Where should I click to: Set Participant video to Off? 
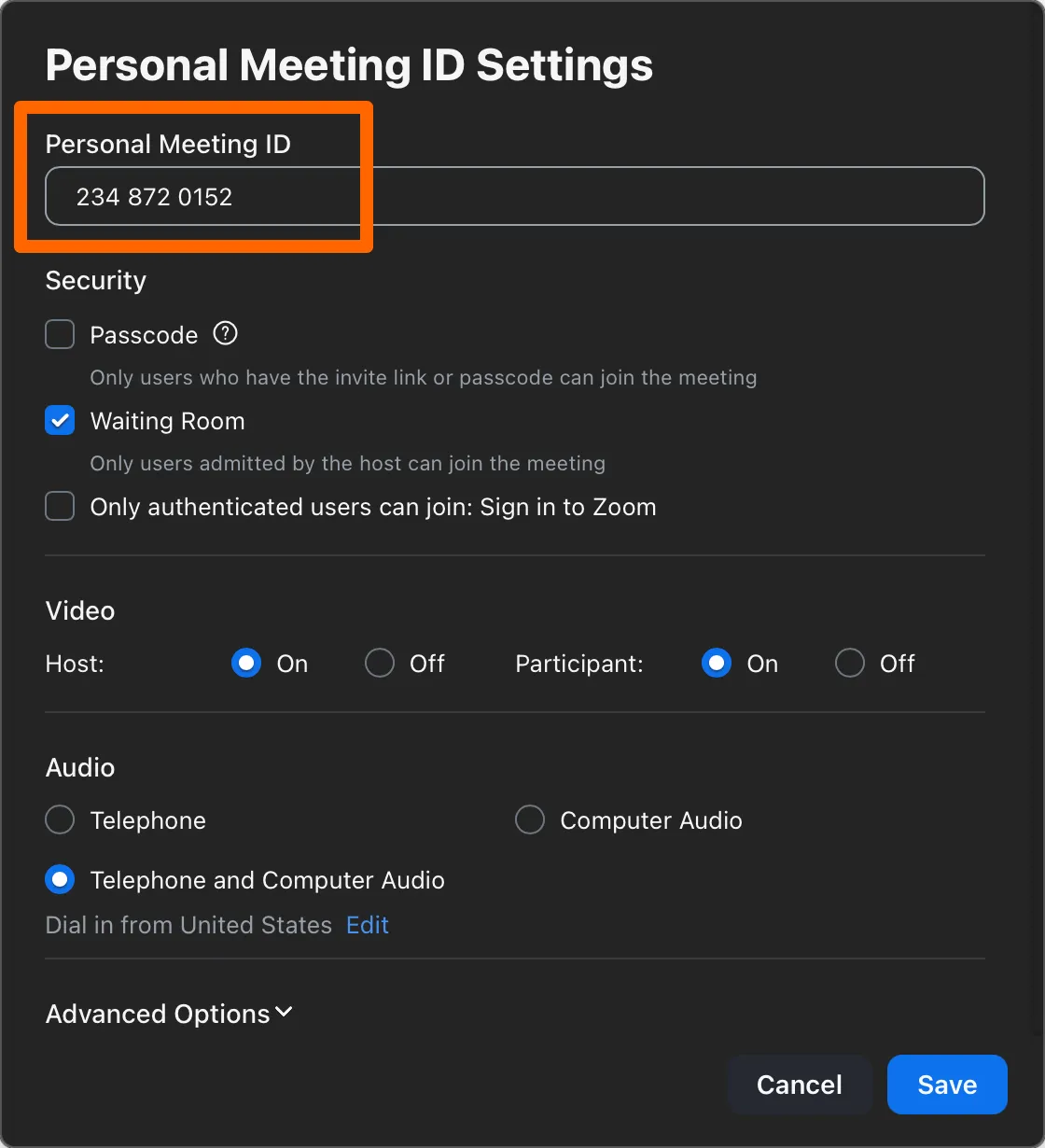(x=850, y=664)
